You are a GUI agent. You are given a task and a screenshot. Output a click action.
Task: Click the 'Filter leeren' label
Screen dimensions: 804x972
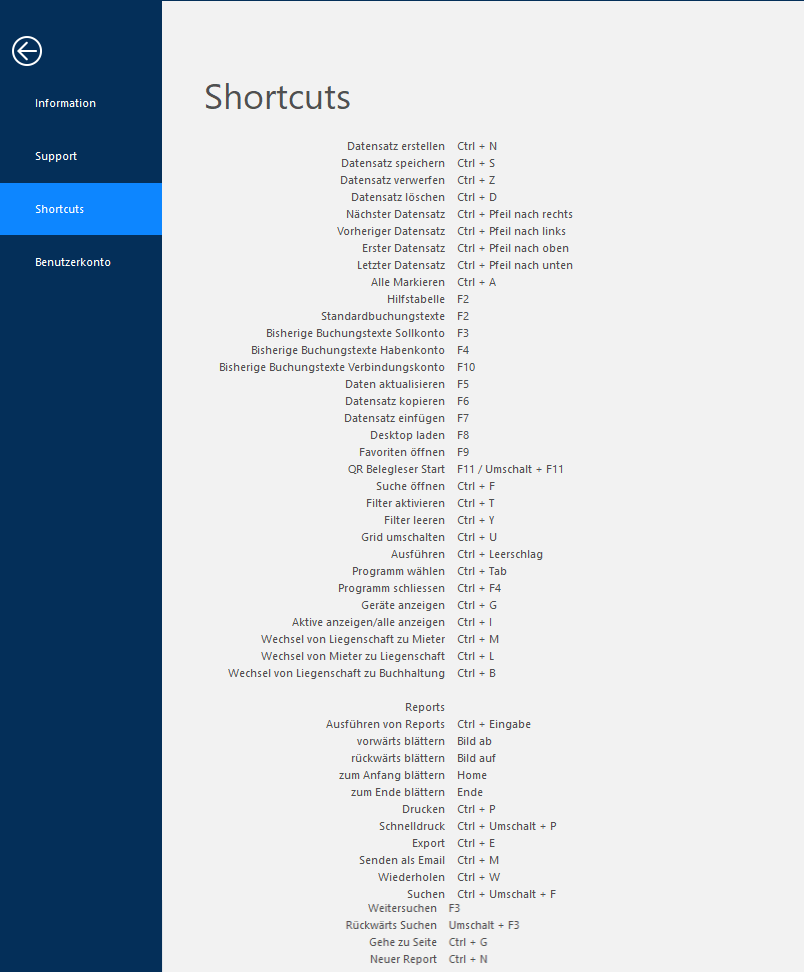pos(414,520)
